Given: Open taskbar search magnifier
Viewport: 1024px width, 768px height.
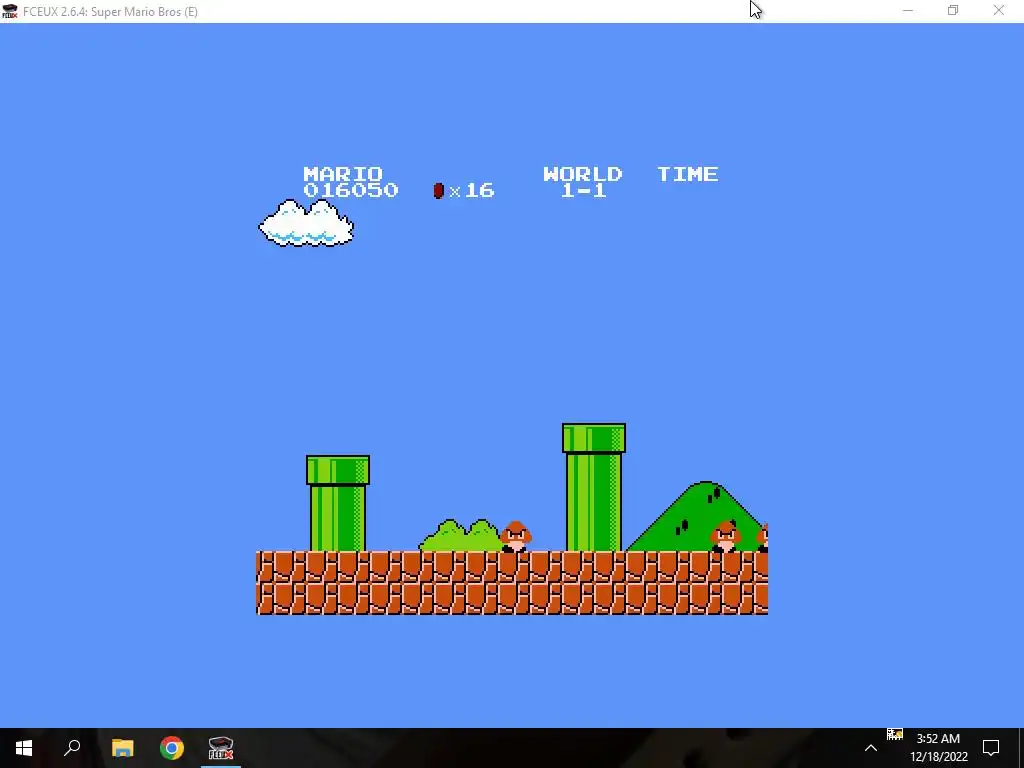Looking at the screenshot, I should pyautogui.click(x=72, y=747).
